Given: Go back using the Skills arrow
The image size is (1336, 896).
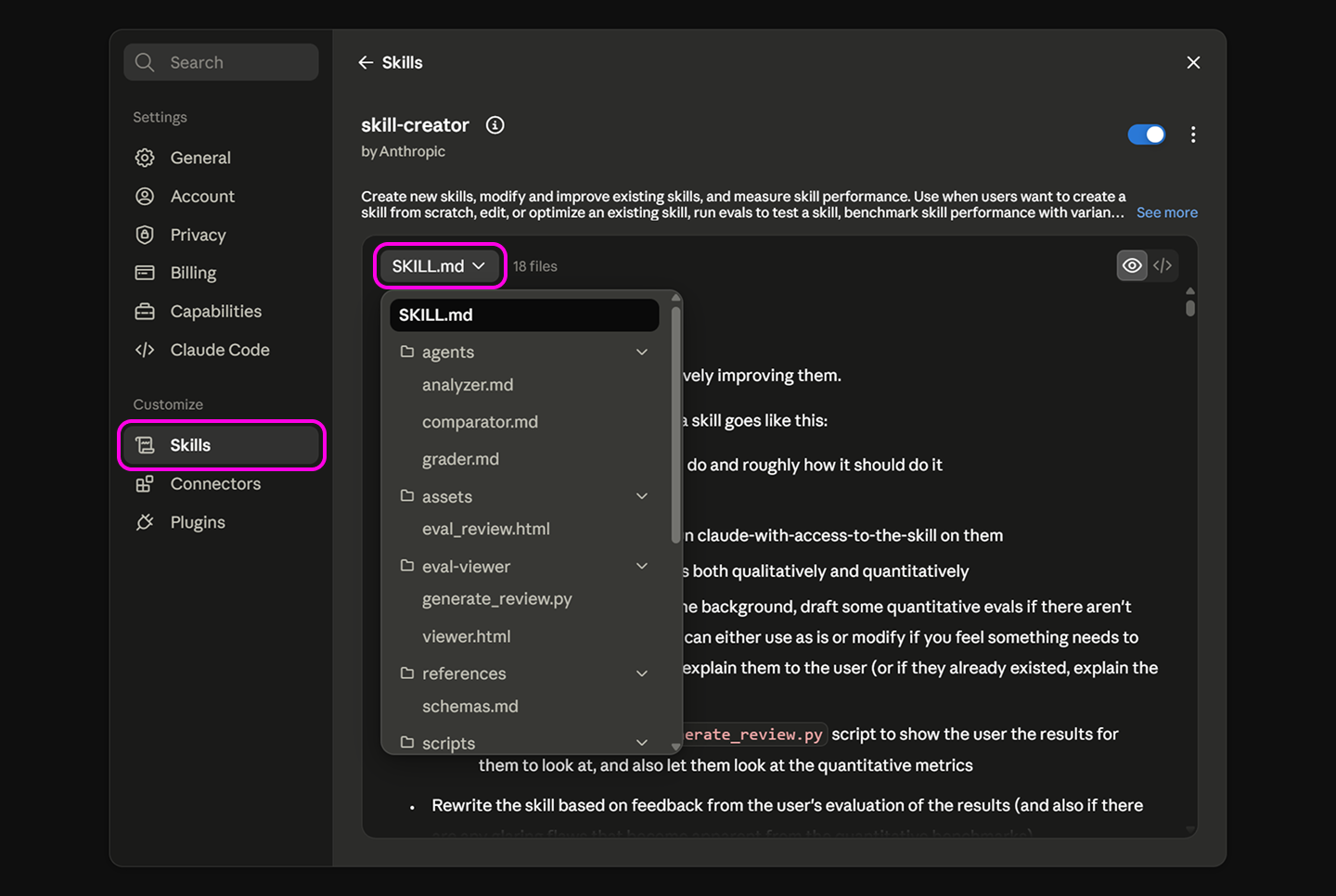Looking at the screenshot, I should click(366, 62).
